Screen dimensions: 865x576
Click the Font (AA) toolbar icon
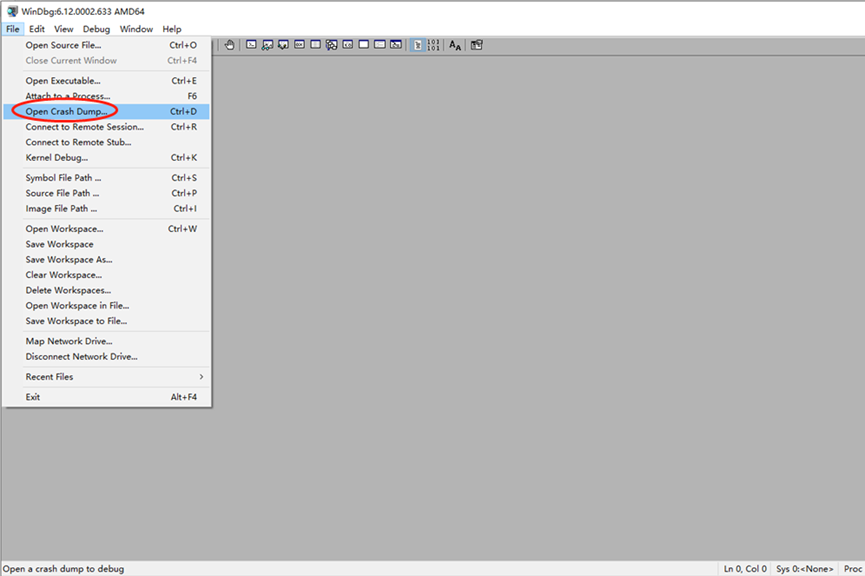[455, 45]
